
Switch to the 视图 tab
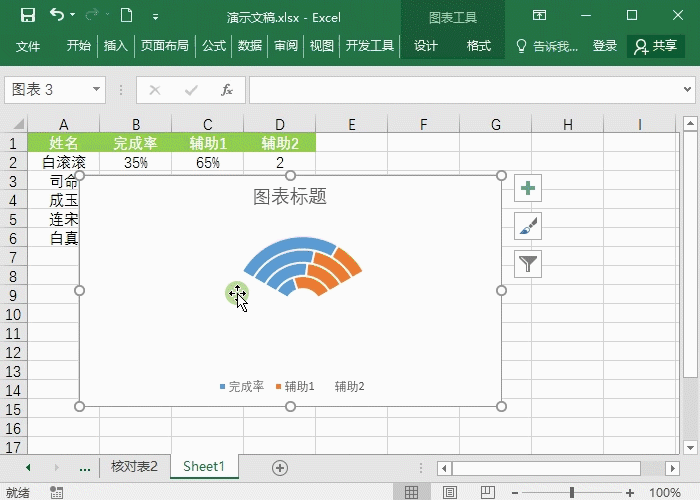tap(321, 46)
